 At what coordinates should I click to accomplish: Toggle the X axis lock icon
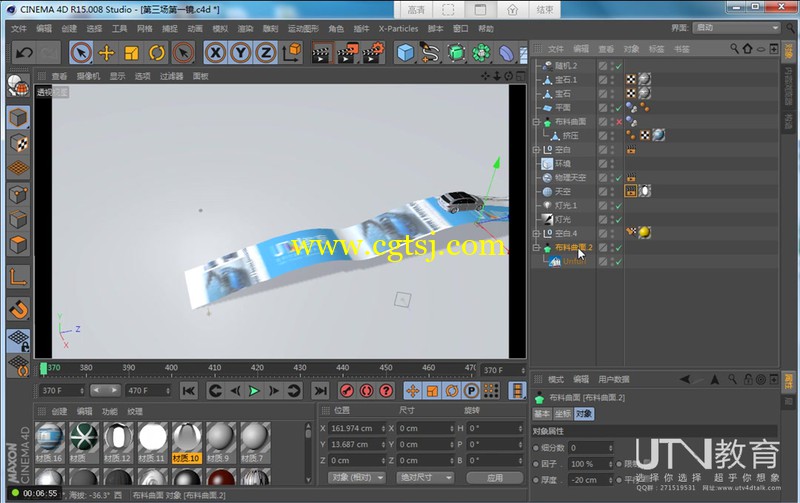[216, 53]
